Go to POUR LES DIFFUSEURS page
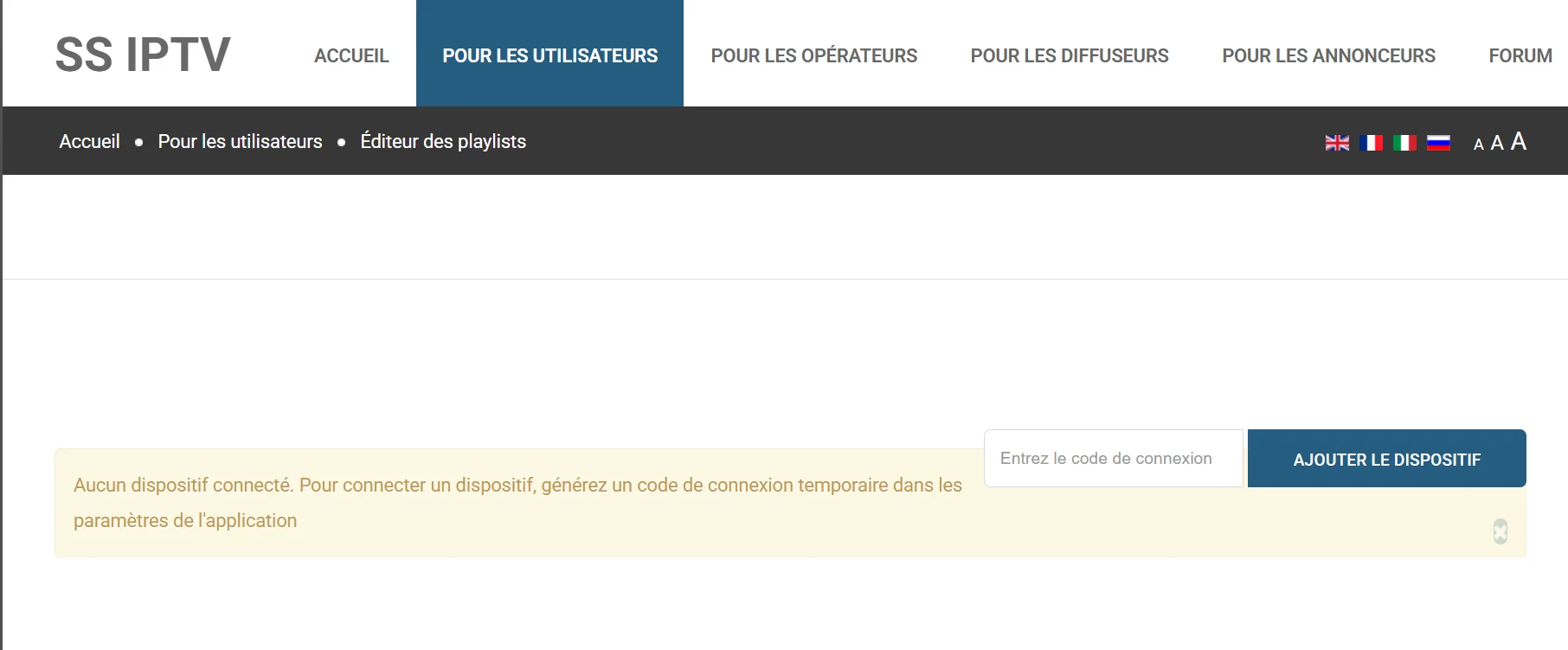 (1069, 55)
